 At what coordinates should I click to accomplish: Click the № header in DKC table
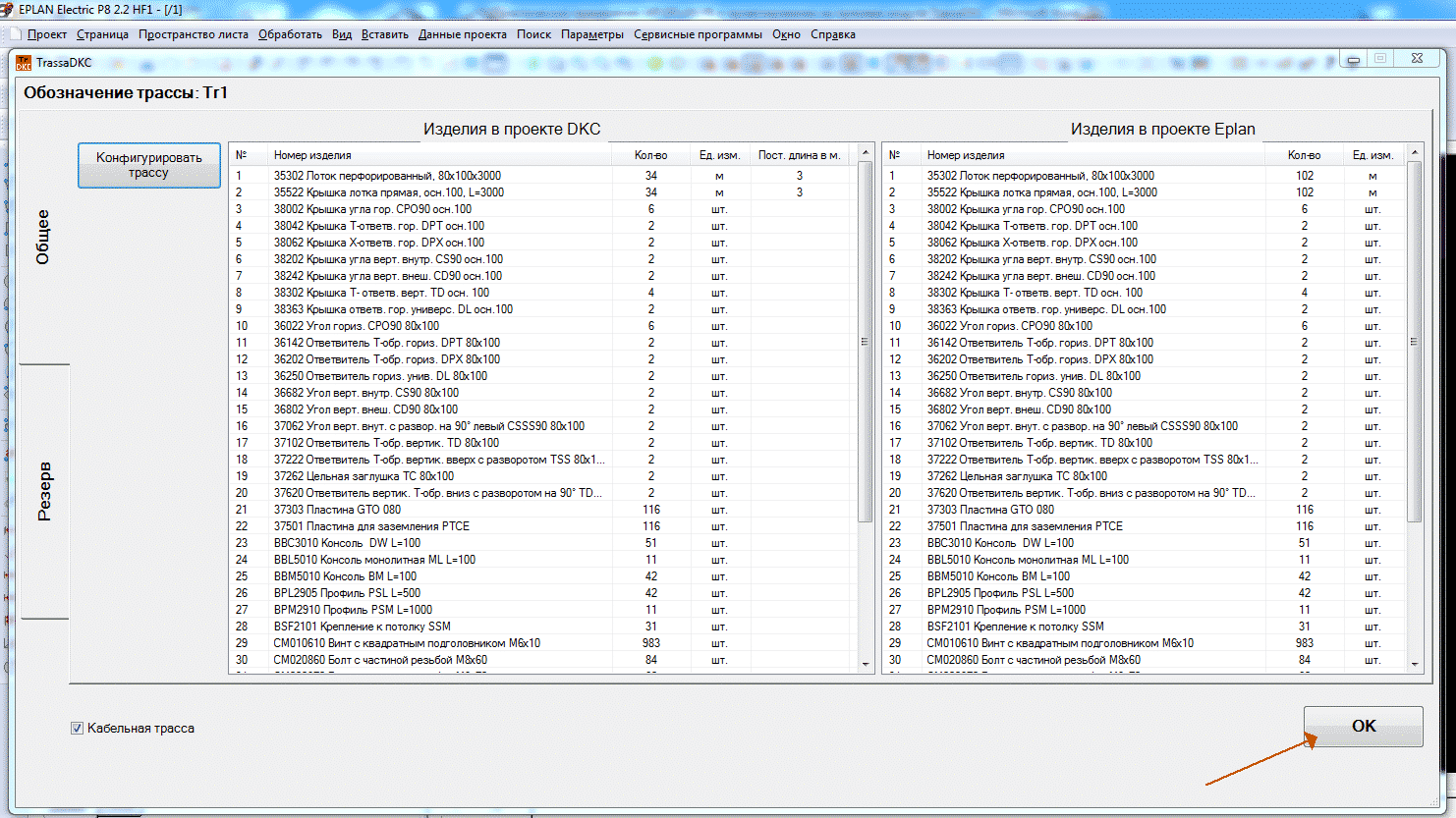click(249, 155)
